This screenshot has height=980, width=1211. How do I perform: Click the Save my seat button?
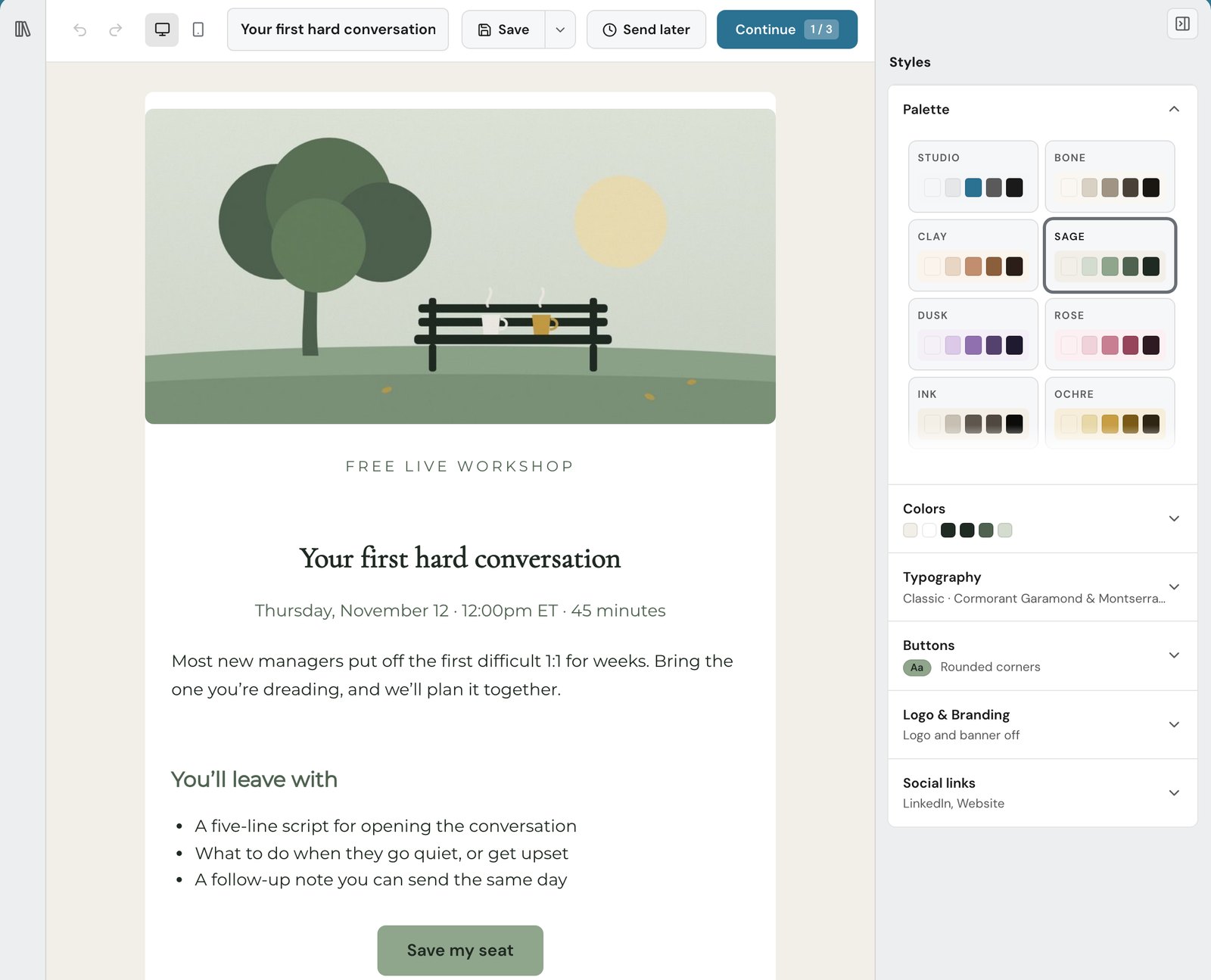[x=460, y=950]
